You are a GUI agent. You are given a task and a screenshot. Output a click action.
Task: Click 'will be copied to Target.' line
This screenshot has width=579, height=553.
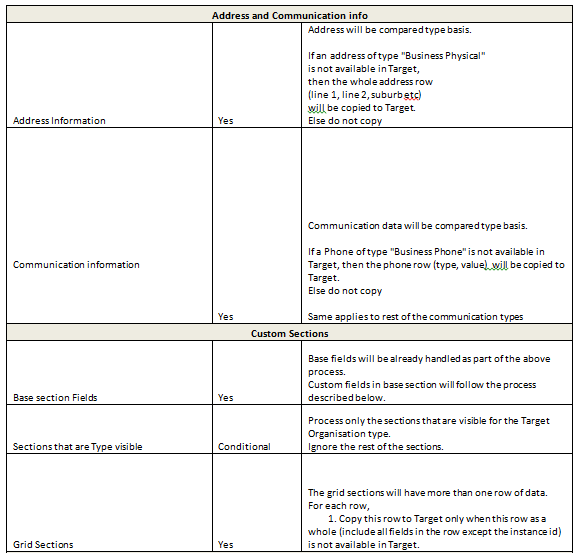pyautogui.click(x=362, y=108)
